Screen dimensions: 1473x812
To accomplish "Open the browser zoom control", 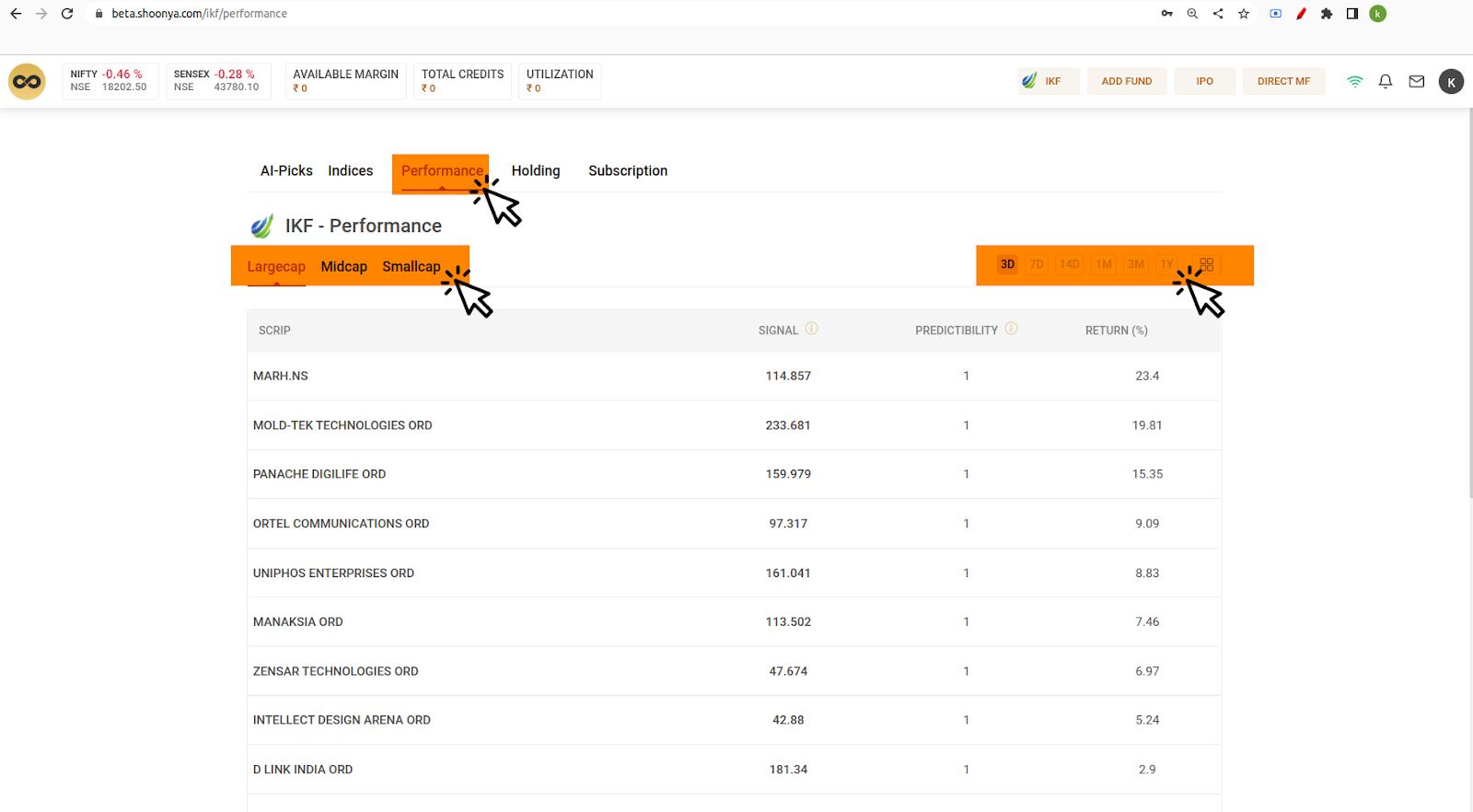I will pyautogui.click(x=1192, y=14).
